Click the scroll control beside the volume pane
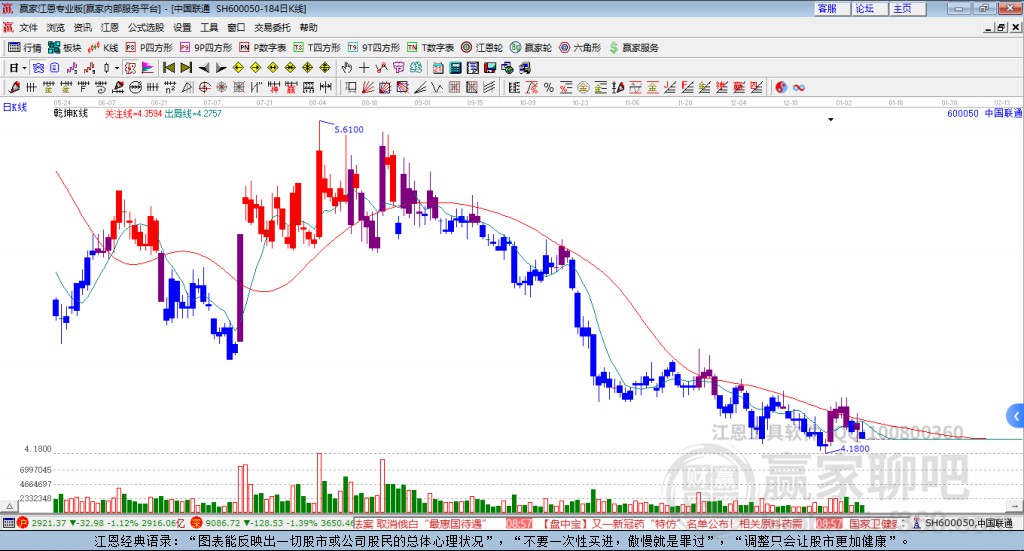This screenshot has height=551, width=1024. pyautogui.click(x=9, y=507)
